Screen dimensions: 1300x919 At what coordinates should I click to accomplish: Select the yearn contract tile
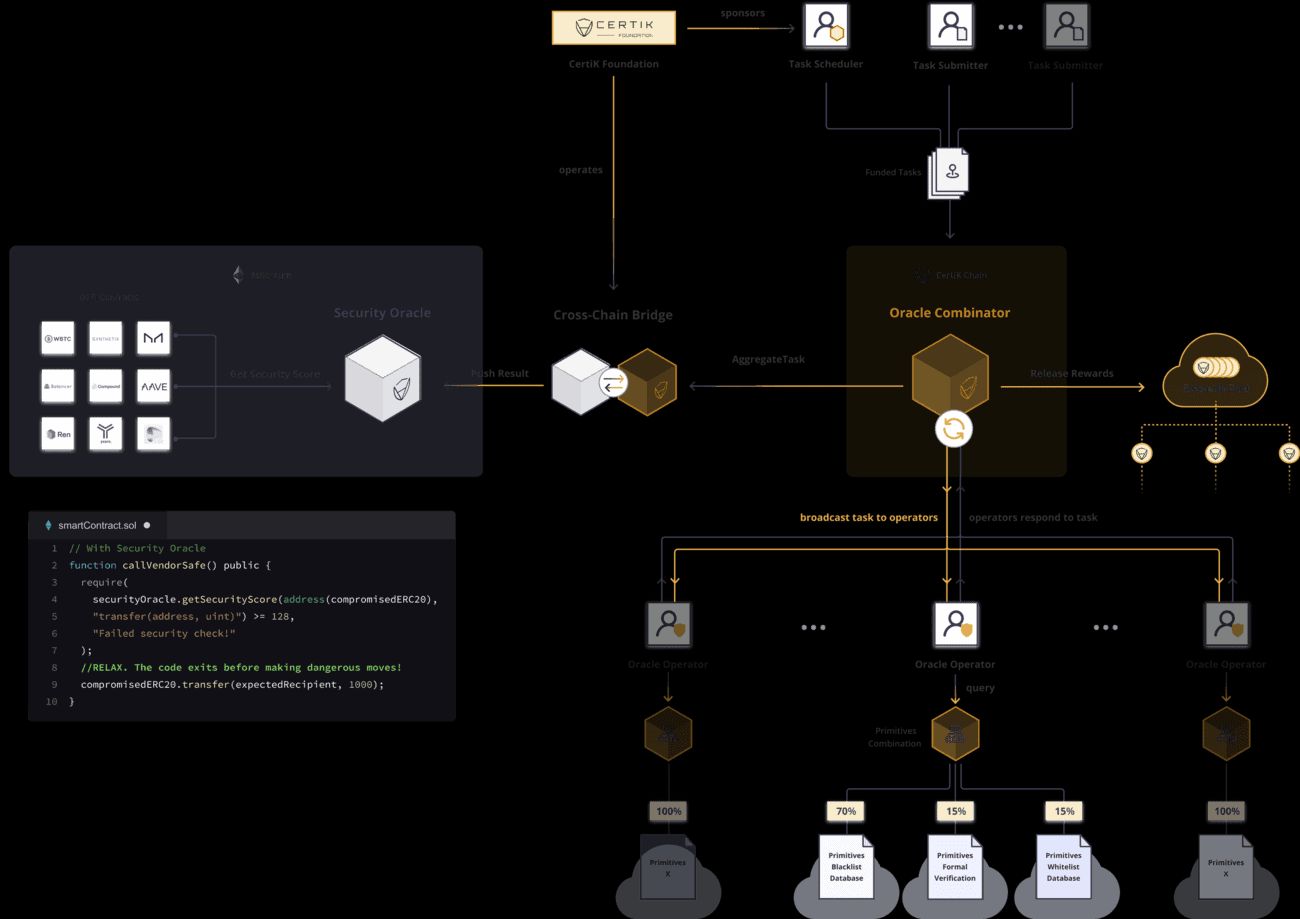click(105, 433)
